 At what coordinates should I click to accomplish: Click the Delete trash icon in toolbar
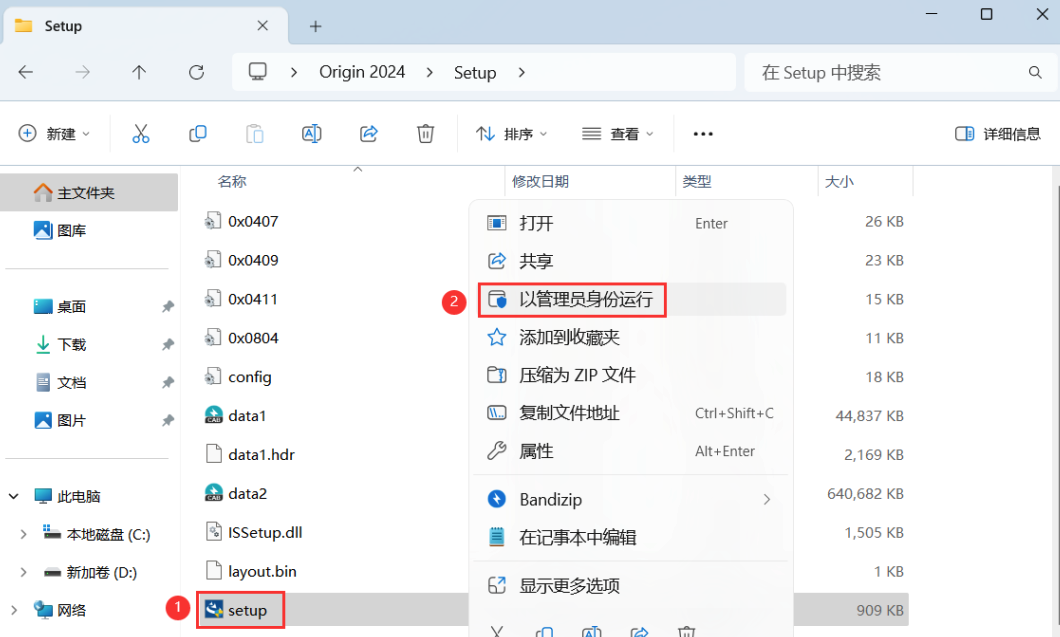[425, 134]
